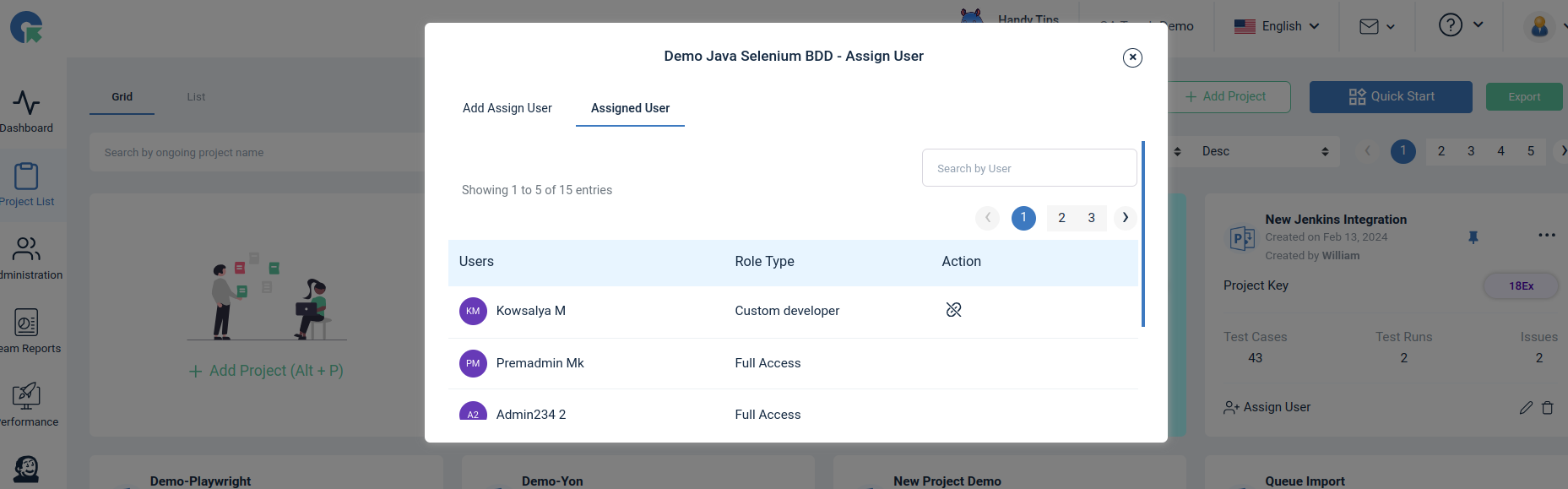Screen dimensions: 1568x489
Task: Open three-dot menu on New Jenkins Integration
Action: 1547,235
